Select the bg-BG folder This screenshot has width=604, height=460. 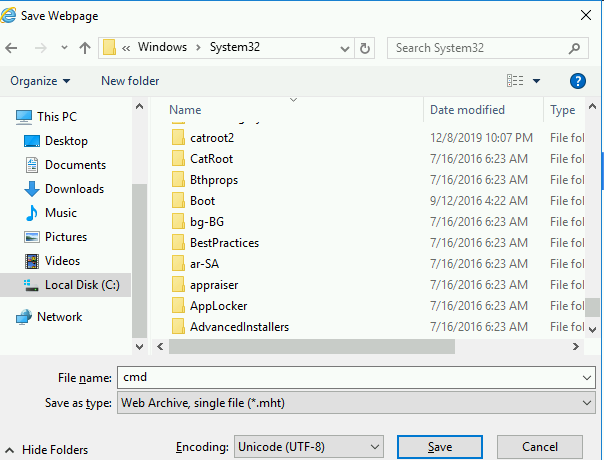[207, 222]
